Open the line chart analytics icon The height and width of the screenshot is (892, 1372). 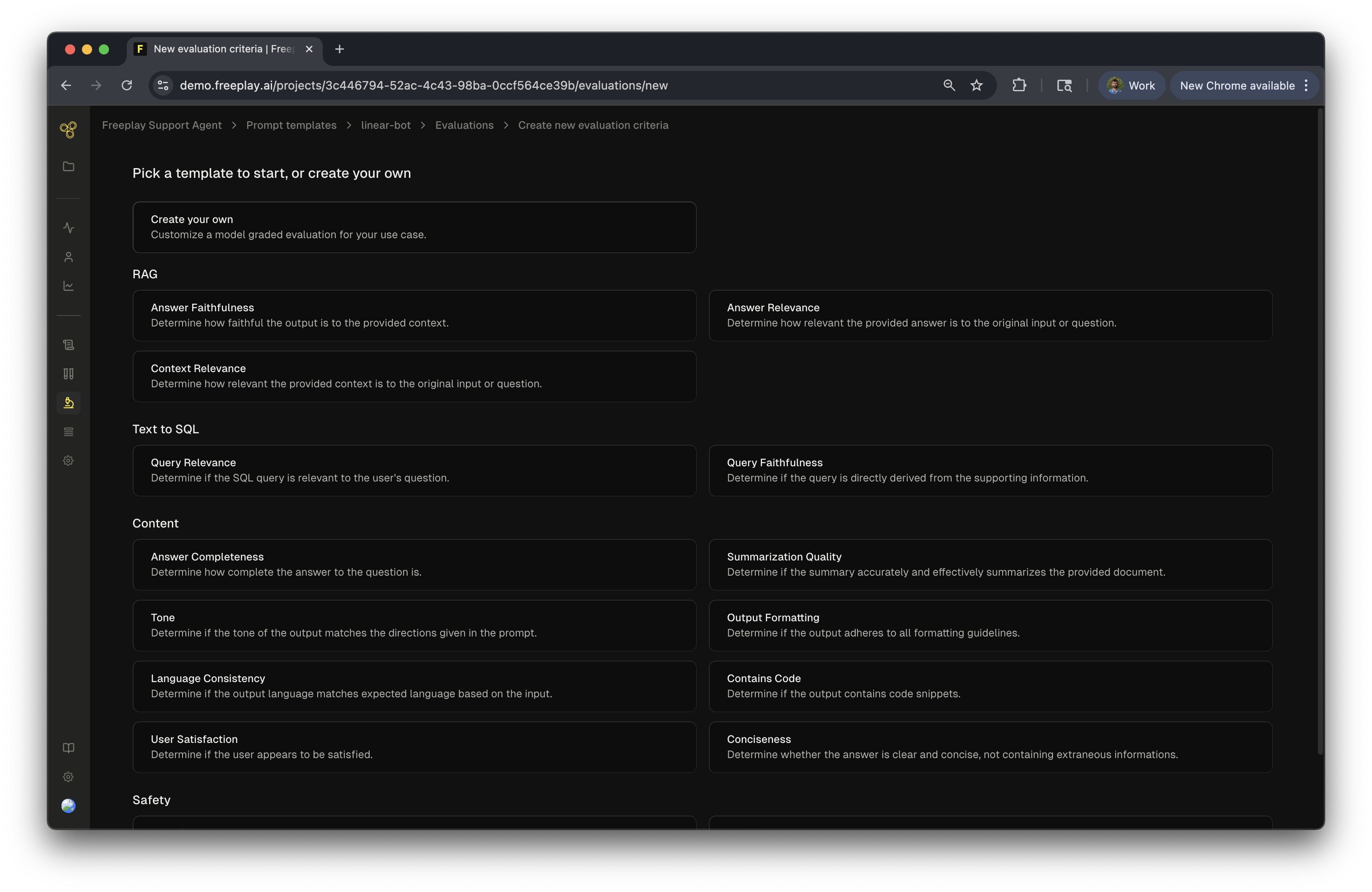click(x=68, y=286)
